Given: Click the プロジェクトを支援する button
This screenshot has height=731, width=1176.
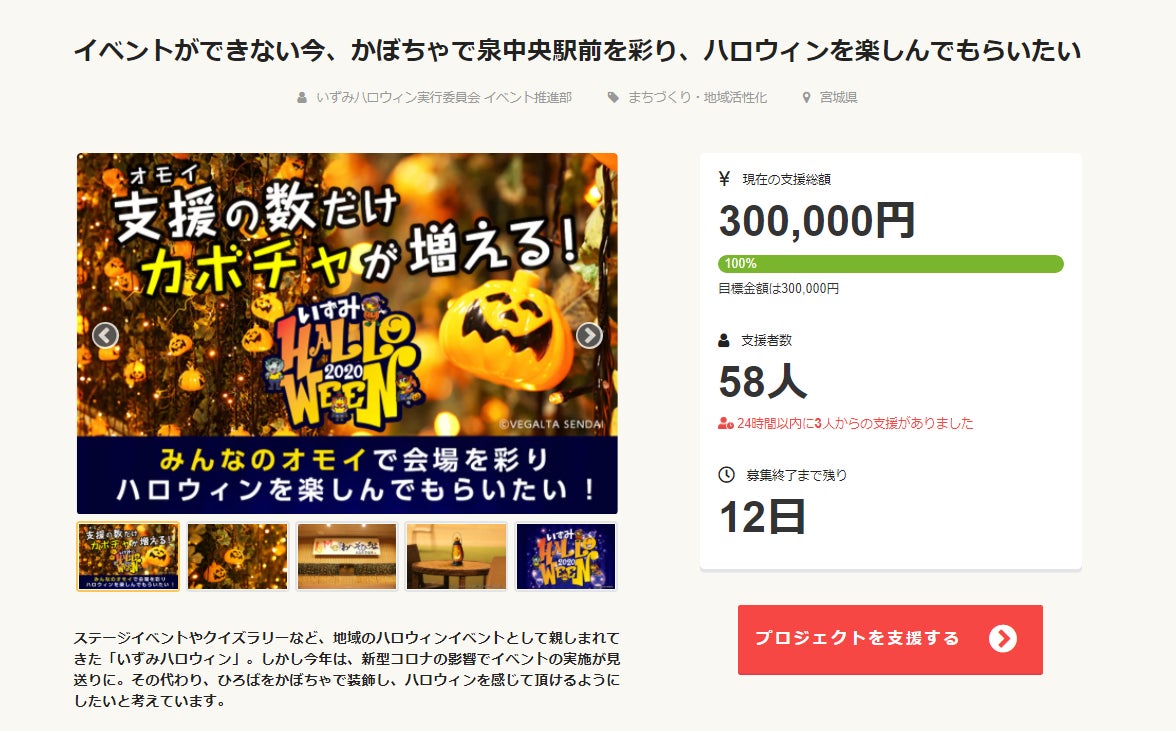Looking at the screenshot, I should [890, 640].
